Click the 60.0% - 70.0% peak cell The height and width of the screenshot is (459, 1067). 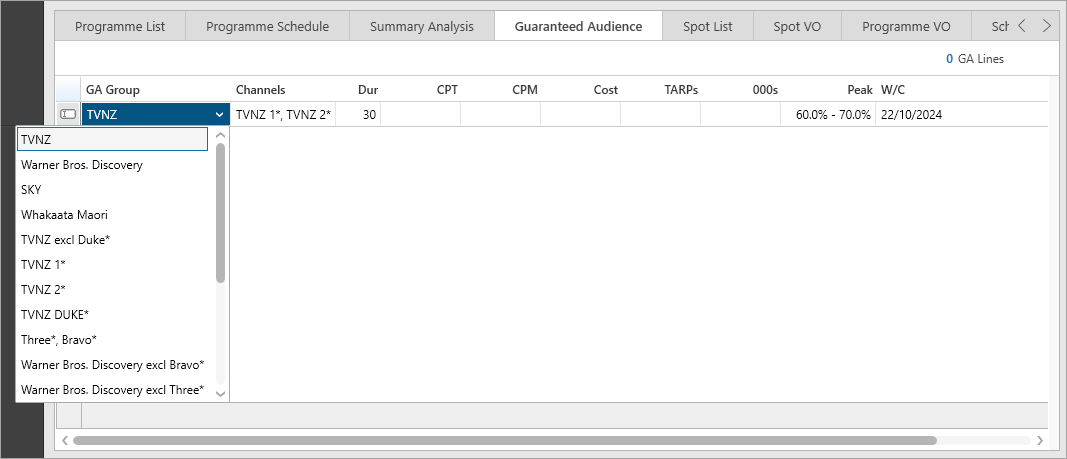827,115
